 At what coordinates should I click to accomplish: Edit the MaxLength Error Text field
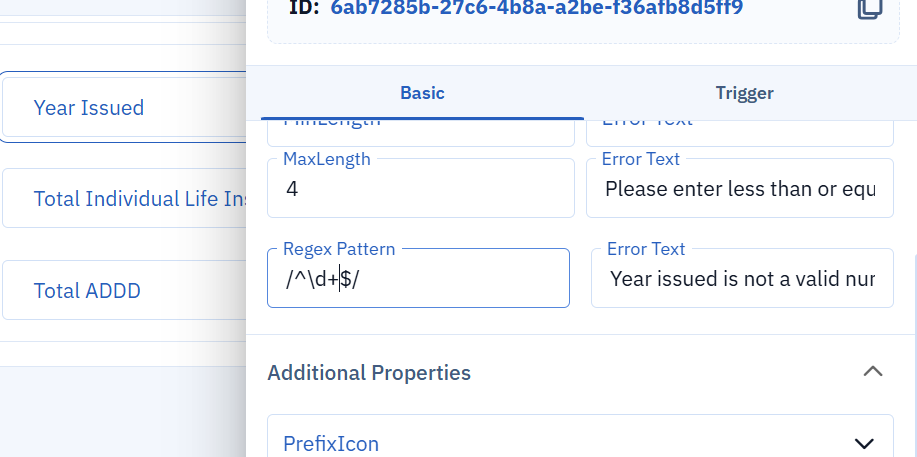pyautogui.click(x=740, y=188)
